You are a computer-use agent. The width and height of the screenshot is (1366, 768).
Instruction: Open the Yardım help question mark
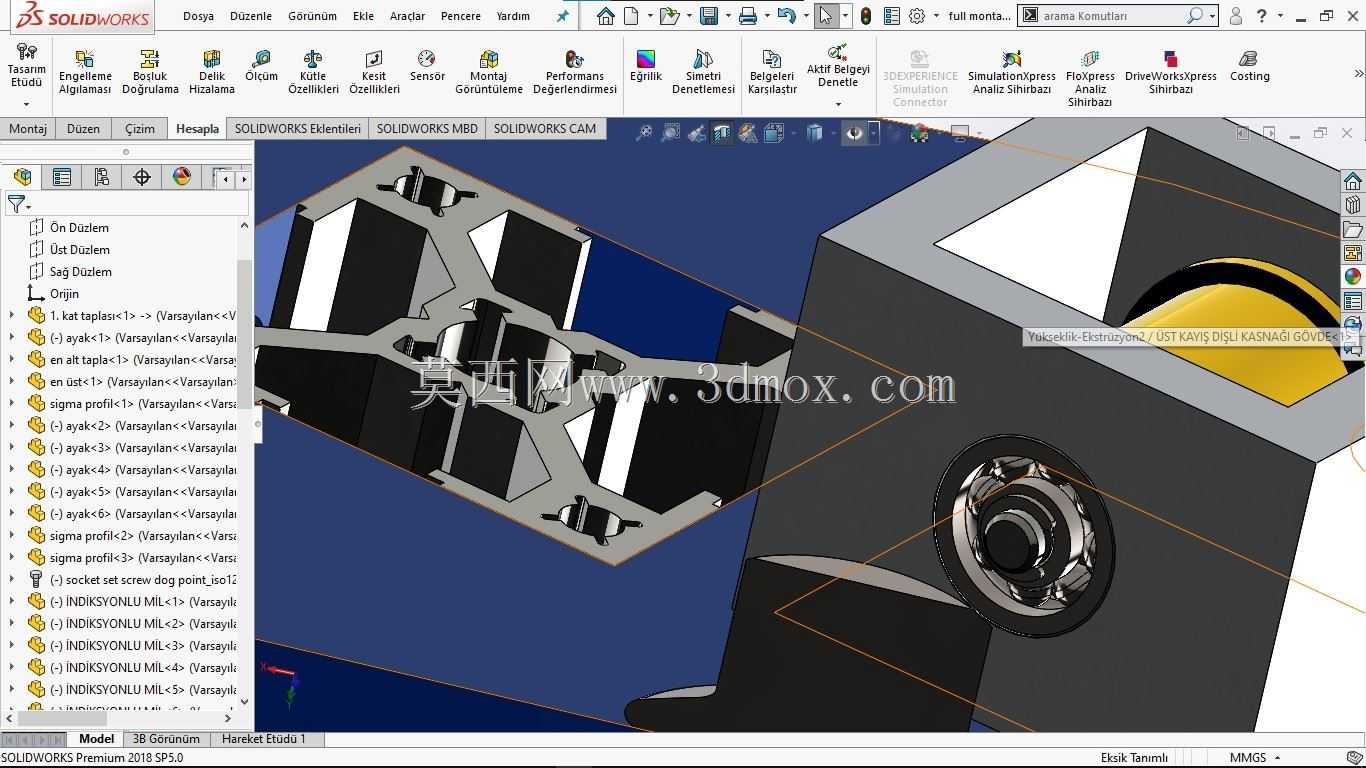[x=1261, y=16]
